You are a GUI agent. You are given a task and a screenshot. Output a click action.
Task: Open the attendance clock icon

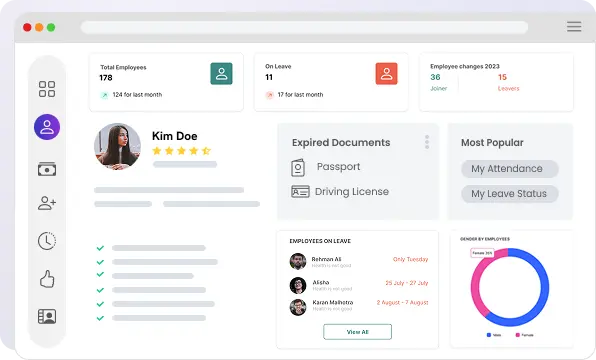click(x=47, y=241)
